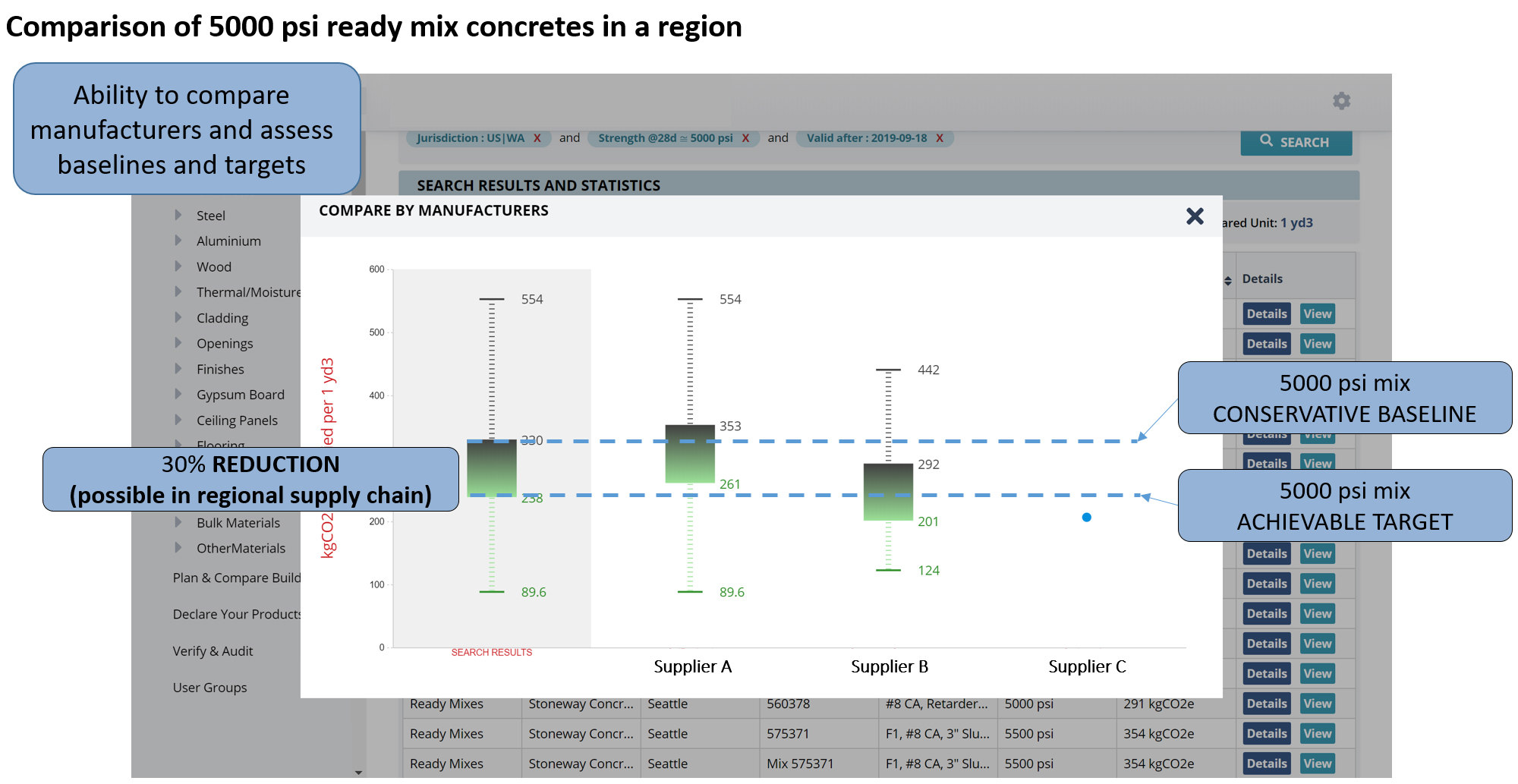The width and height of the screenshot is (1518, 784).
Task: Click the Supplier C blue data point
Action: 1086,518
